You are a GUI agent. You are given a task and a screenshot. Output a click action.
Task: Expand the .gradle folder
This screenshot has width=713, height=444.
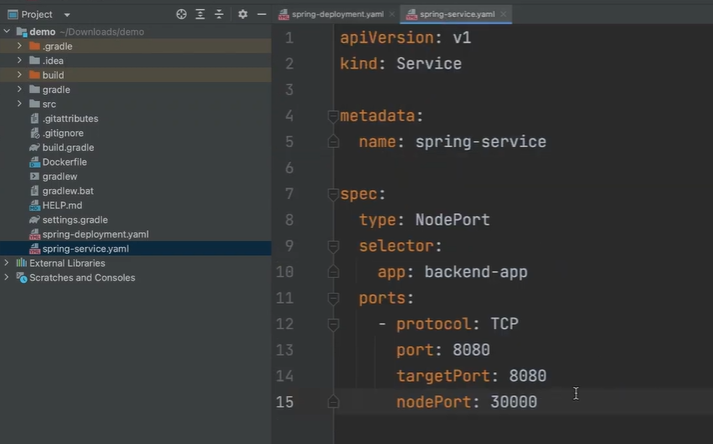[x=19, y=46]
